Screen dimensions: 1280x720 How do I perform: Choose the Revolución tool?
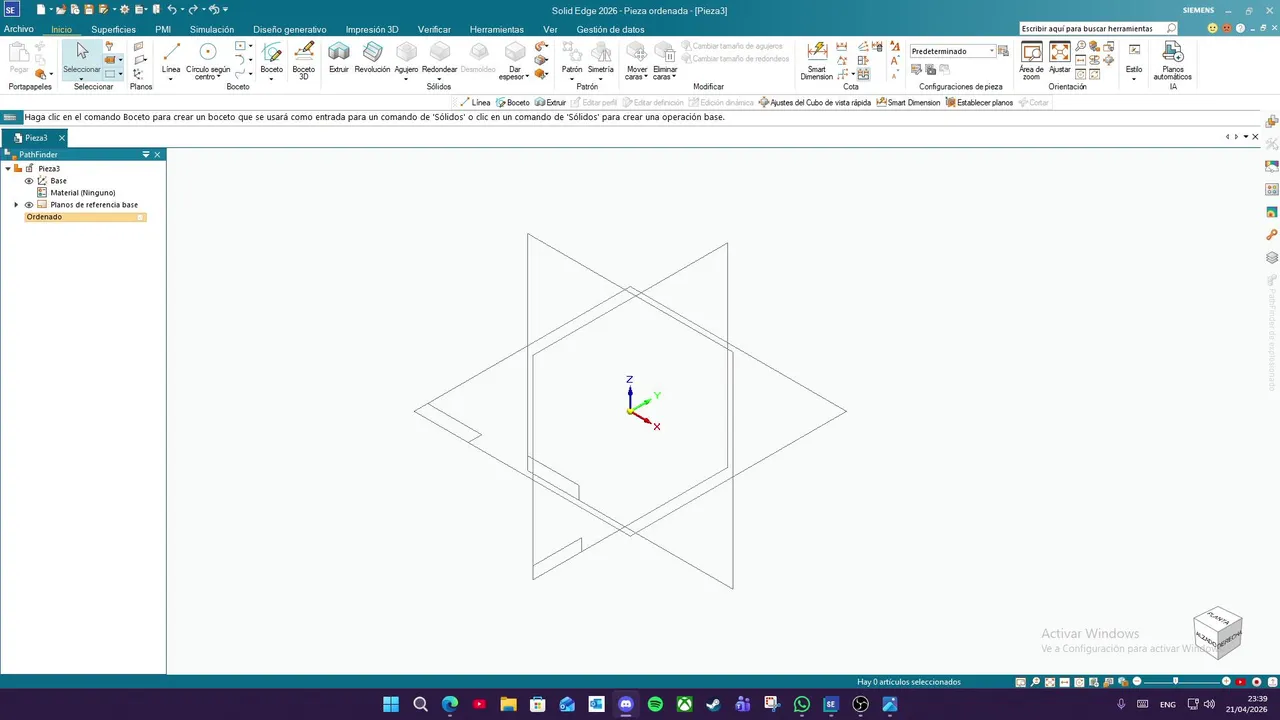tap(372, 58)
